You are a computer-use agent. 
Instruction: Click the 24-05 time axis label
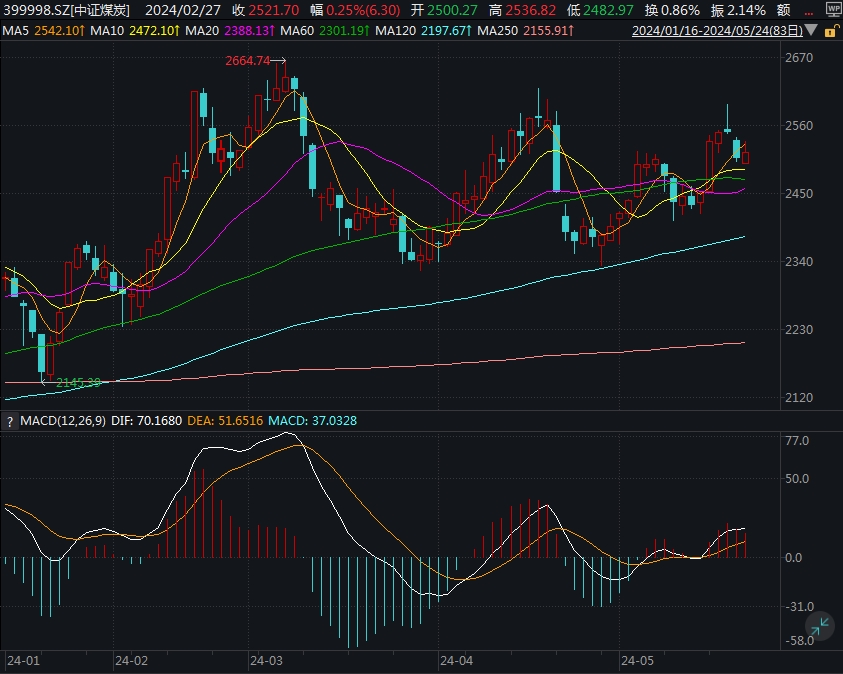tap(637, 661)
